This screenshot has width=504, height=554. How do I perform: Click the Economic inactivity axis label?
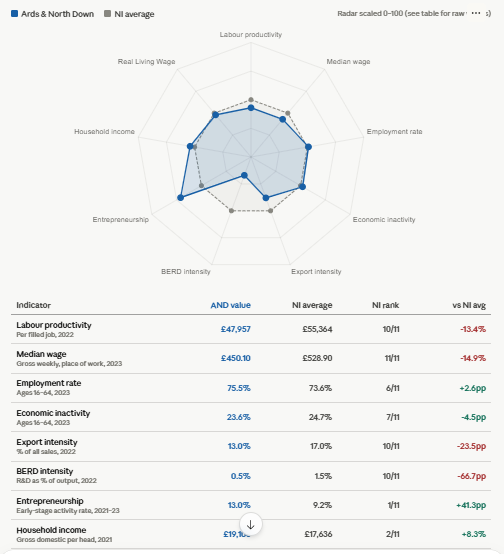(x=384, y=219)
